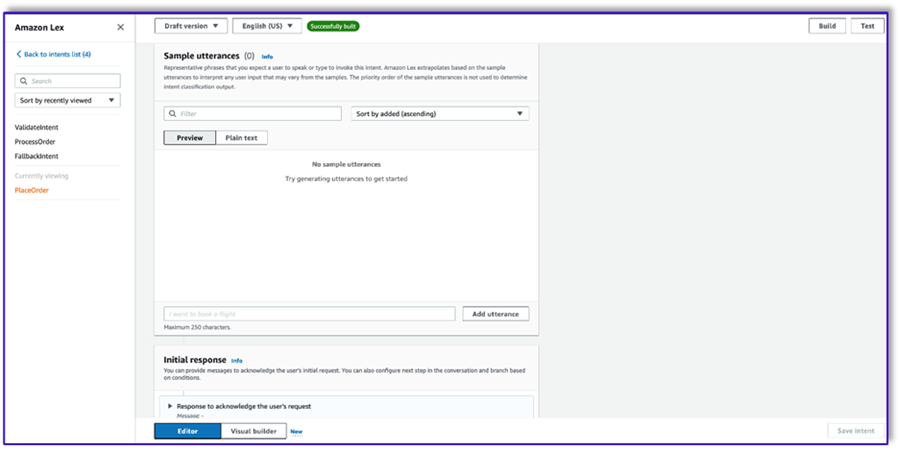Switch to the Preview tab
The height and width of the screenshot is (449, 900).
click(190, 138)
